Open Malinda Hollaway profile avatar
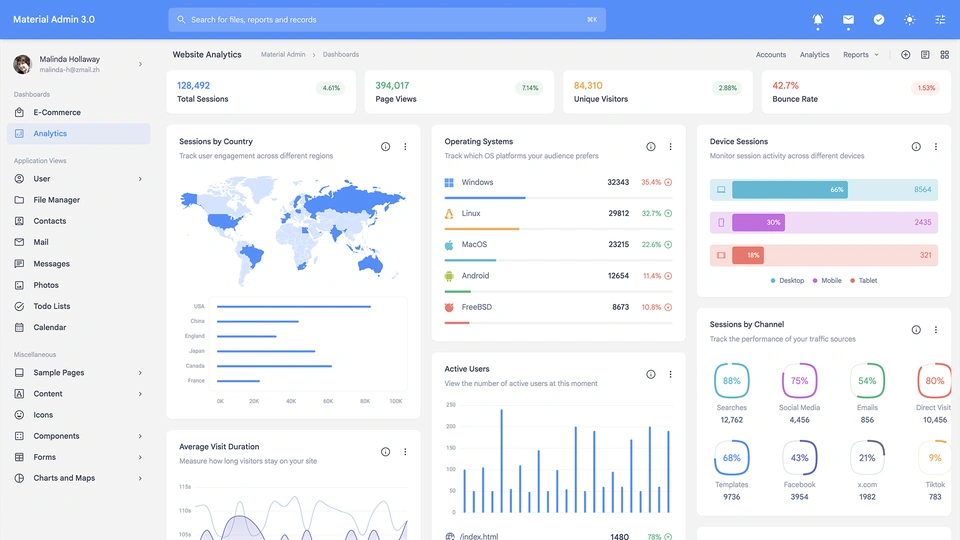The image size is (960, 540). (x=23, y=64)
